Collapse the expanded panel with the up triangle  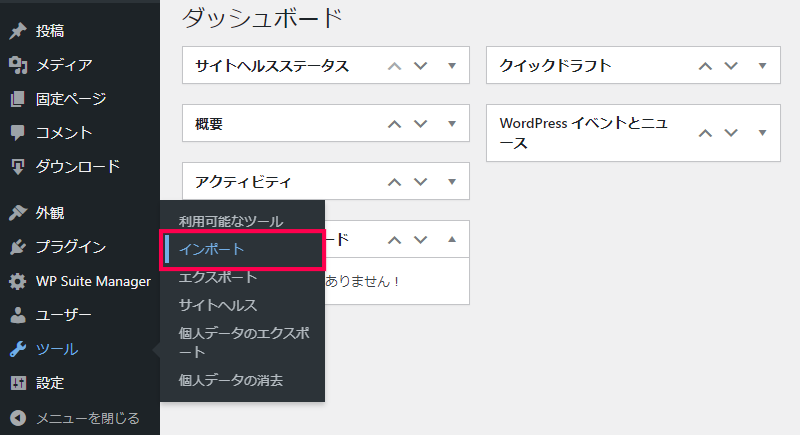[x=452, y=240]
